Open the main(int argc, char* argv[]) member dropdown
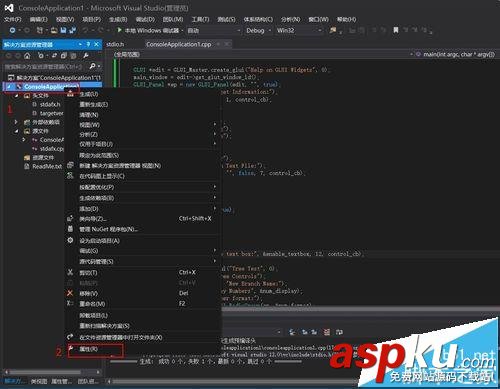The height and width of the screenshot is (389, 500). (455, 54)
